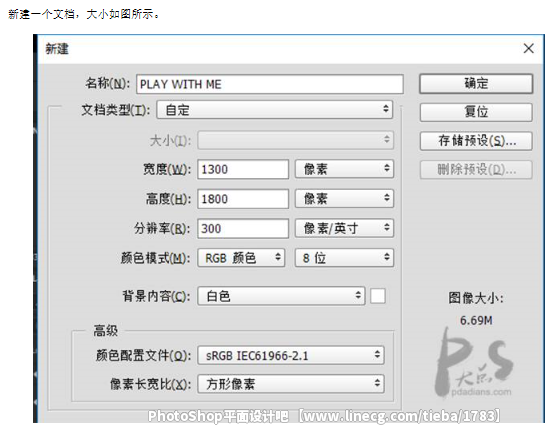Click the 新建 dialog title text
Viewport: 556px width, 435px height.
tap(57, 49)
